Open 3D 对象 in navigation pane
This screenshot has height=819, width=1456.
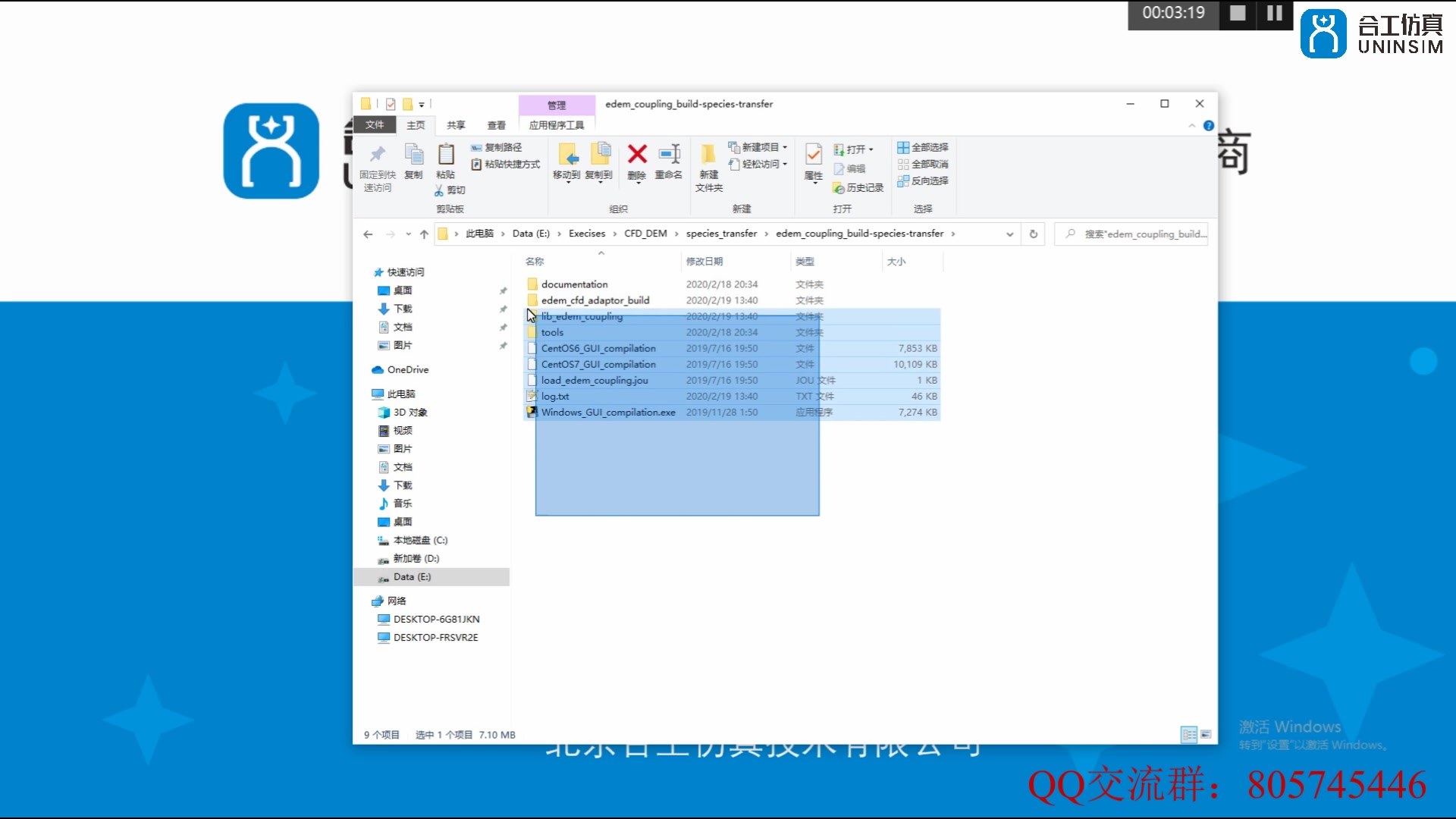tap(409, 412)
